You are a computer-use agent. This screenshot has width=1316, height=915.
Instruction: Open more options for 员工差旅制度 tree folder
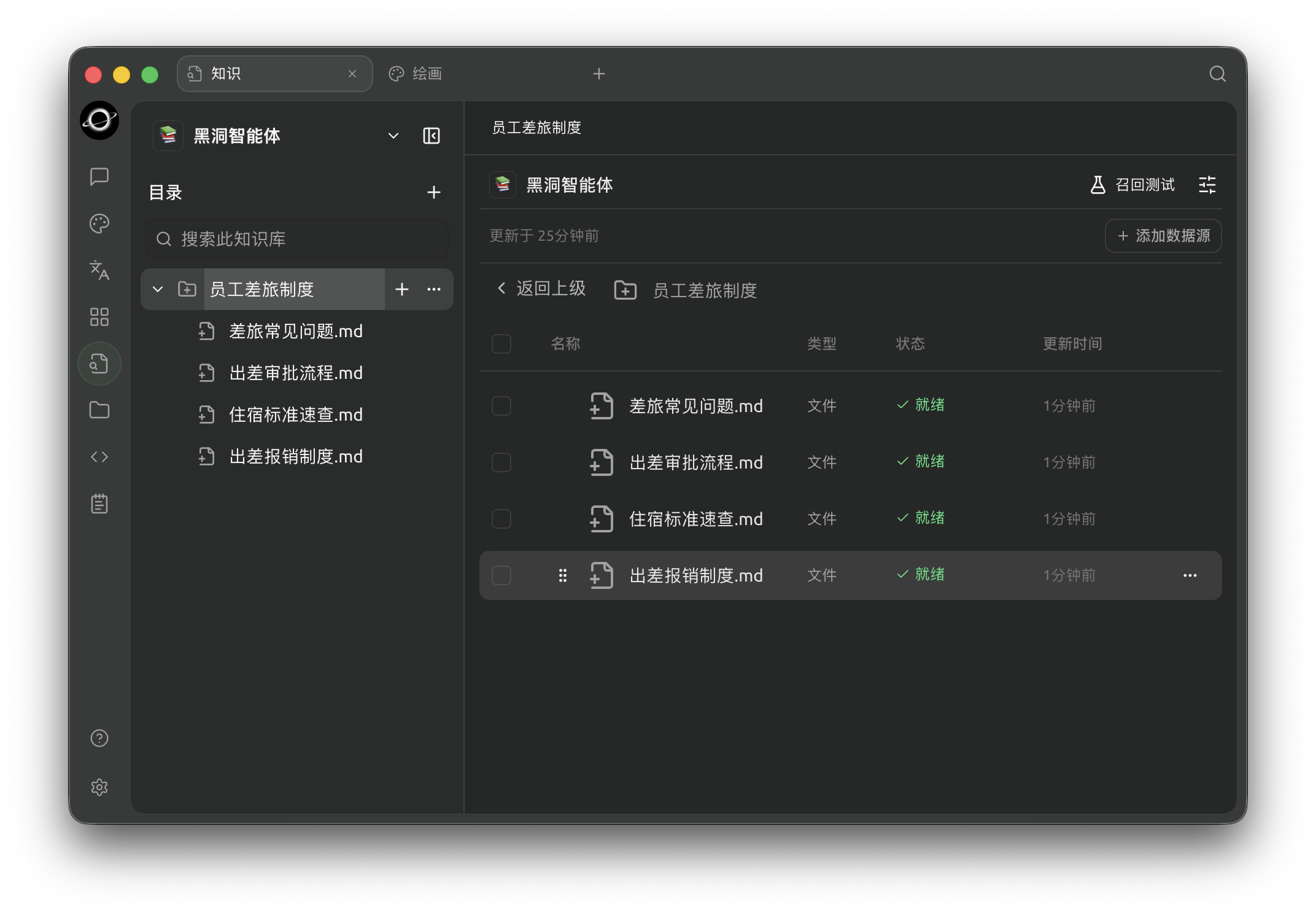click(x=434, y=289)
